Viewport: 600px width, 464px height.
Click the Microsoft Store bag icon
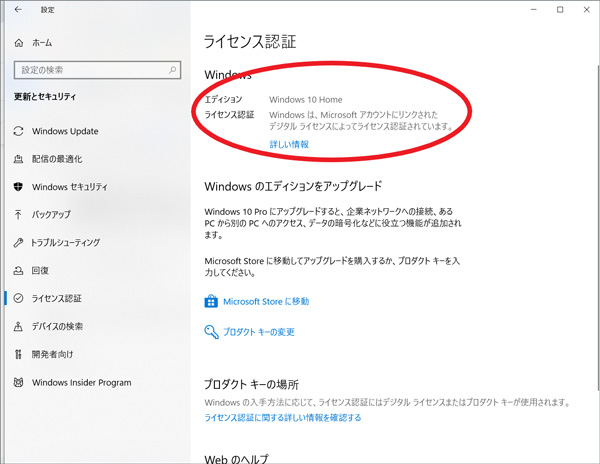211,301
